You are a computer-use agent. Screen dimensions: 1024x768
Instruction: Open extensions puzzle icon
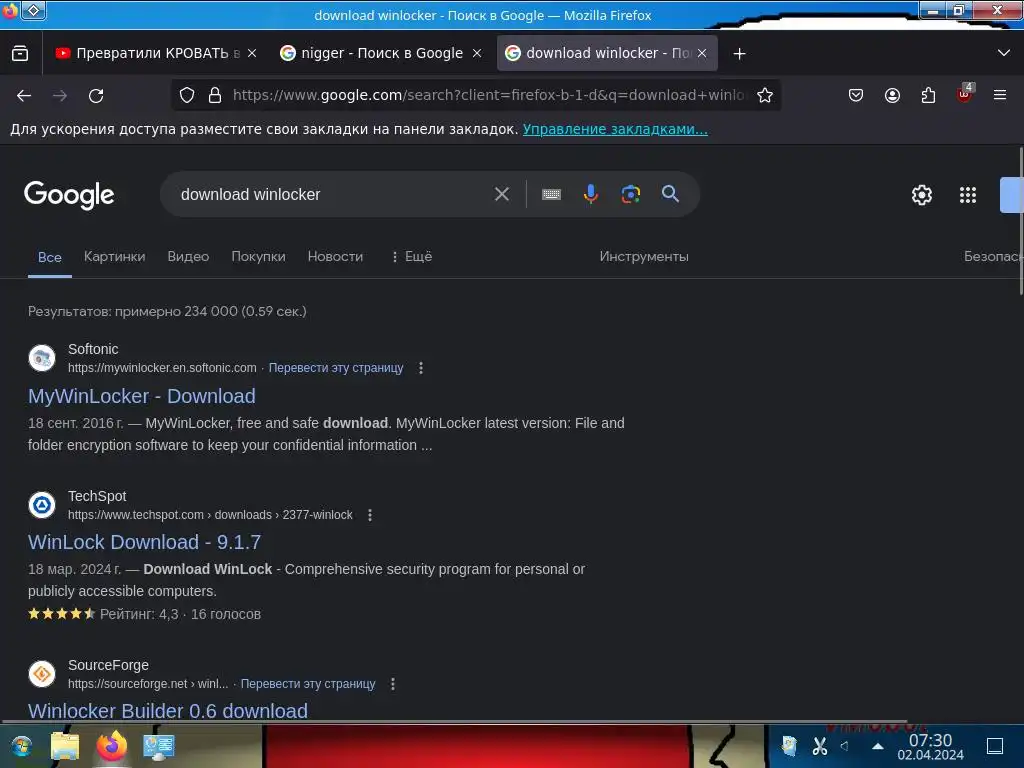click(x=928, y=95)
